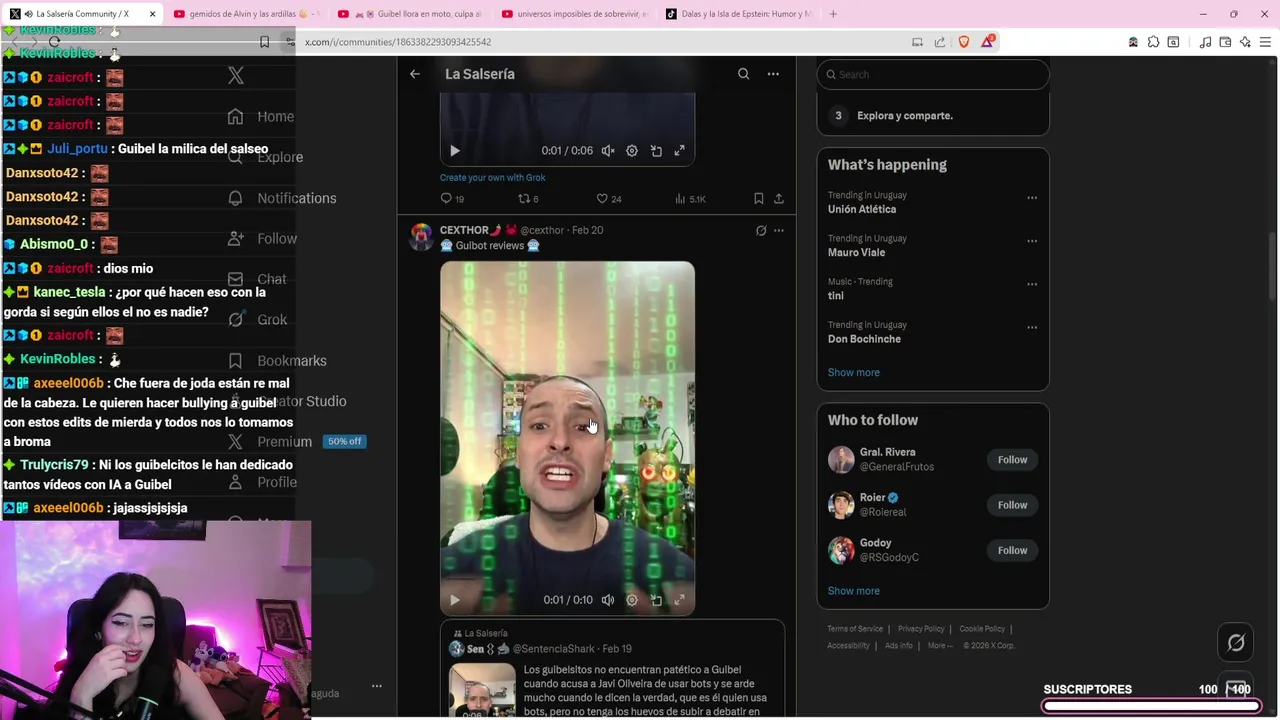Open CEXTHOR profile avatar
The height and width of the screenshot is (720, 1280).
pos(422,236)
